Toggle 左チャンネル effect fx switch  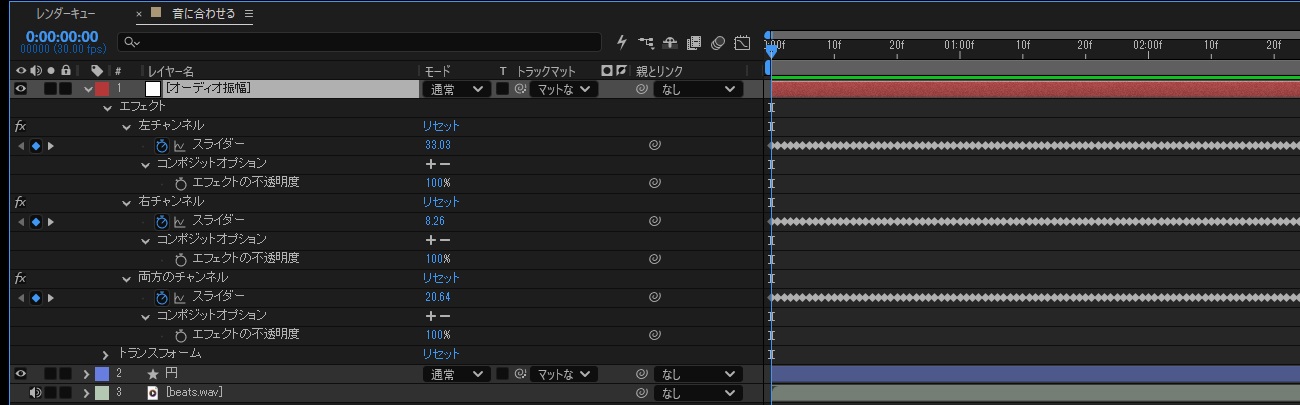[x=20, y=126]
